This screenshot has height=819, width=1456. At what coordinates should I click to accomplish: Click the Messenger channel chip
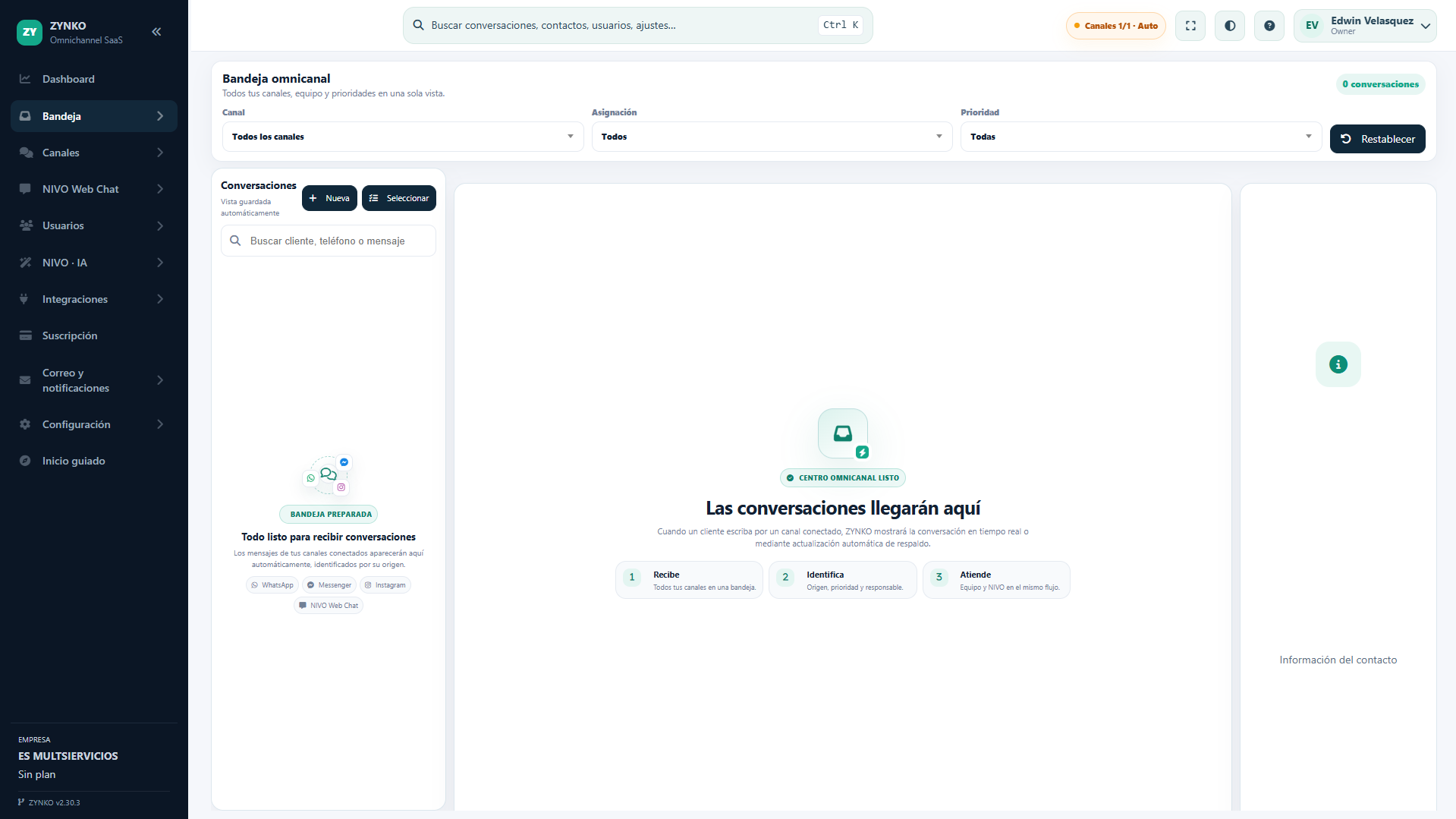pos(329,585)
